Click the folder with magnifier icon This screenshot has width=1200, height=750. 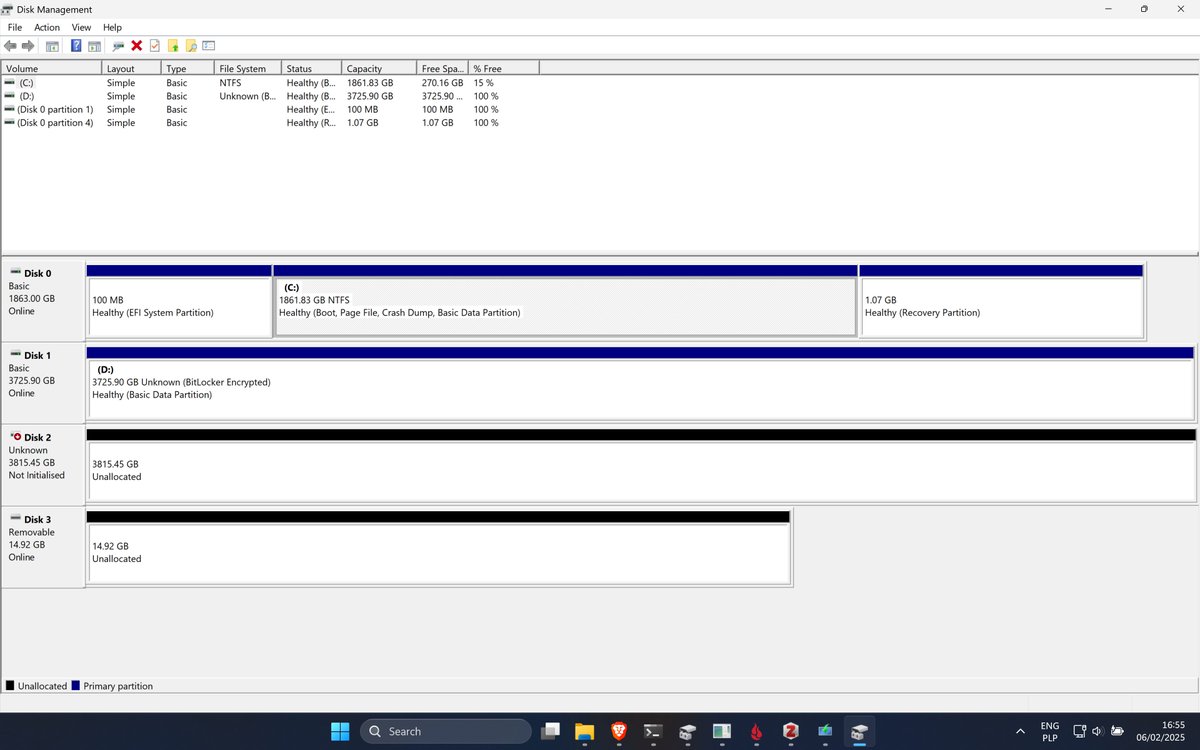pos(191,46)
